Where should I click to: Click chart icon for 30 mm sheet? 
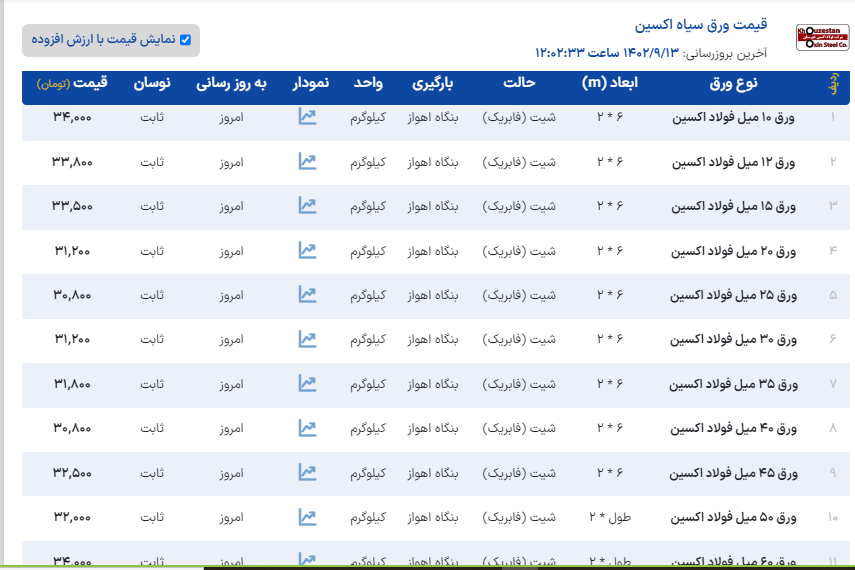(x=307, y=339)
